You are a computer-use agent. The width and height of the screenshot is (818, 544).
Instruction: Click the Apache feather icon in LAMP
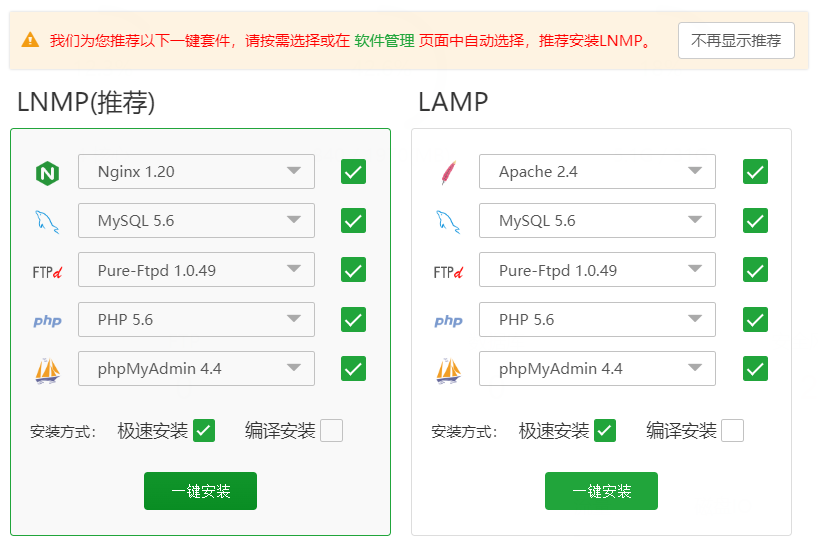(448, 172)
